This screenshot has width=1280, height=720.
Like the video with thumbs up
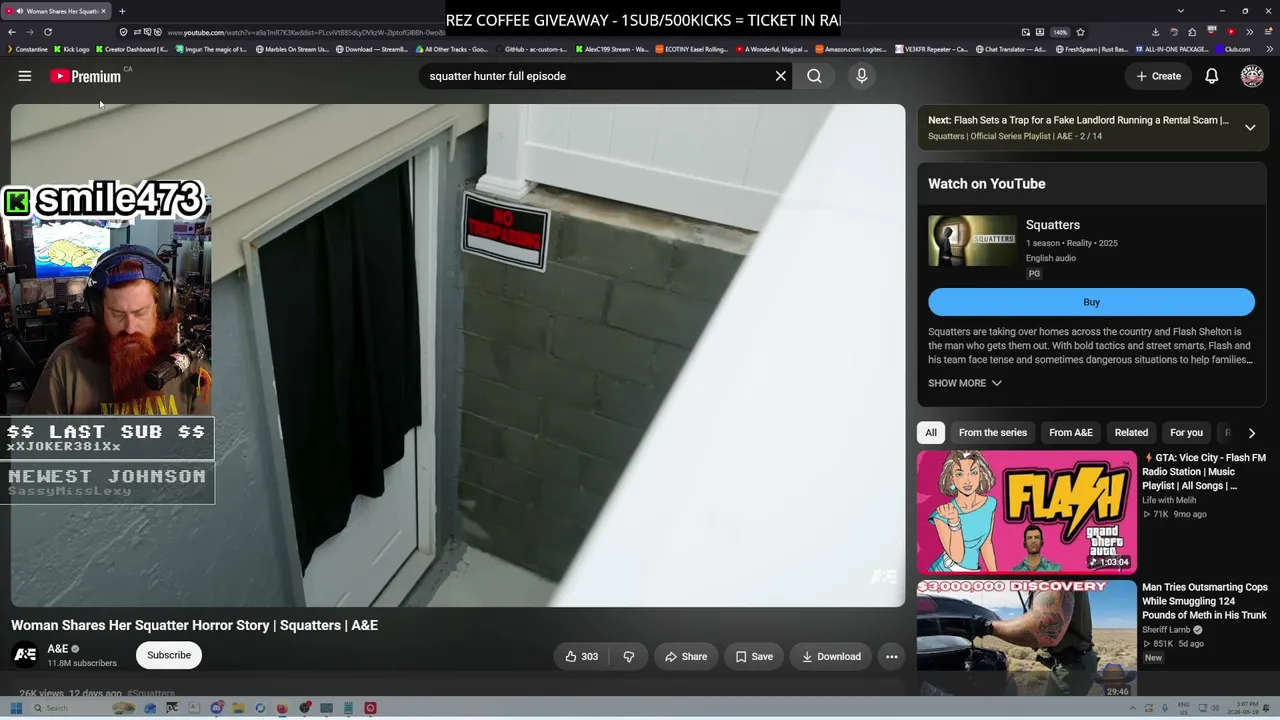(581, 657)
